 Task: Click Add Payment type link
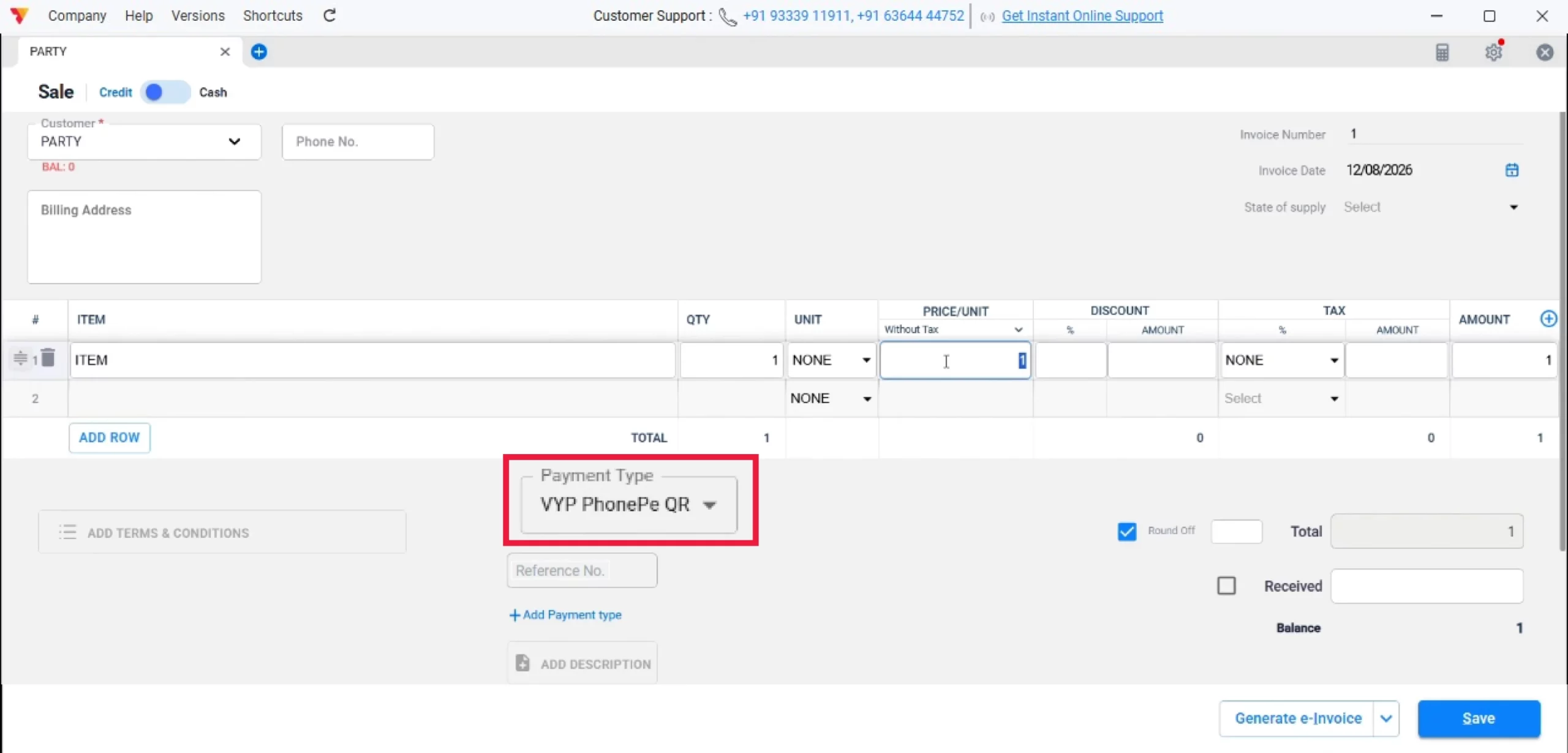tap(565, 615)
